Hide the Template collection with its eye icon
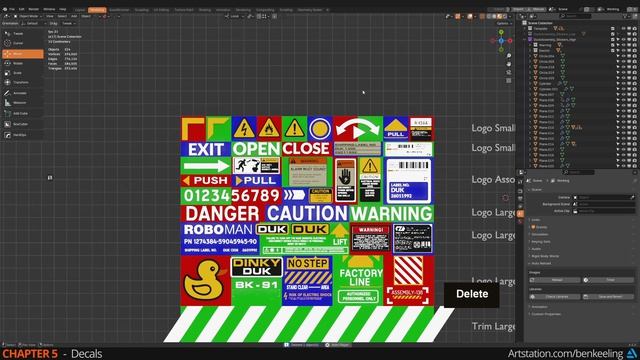Image resolution: width=640 pixels, height=360 pixels. [x=624, y=29]
